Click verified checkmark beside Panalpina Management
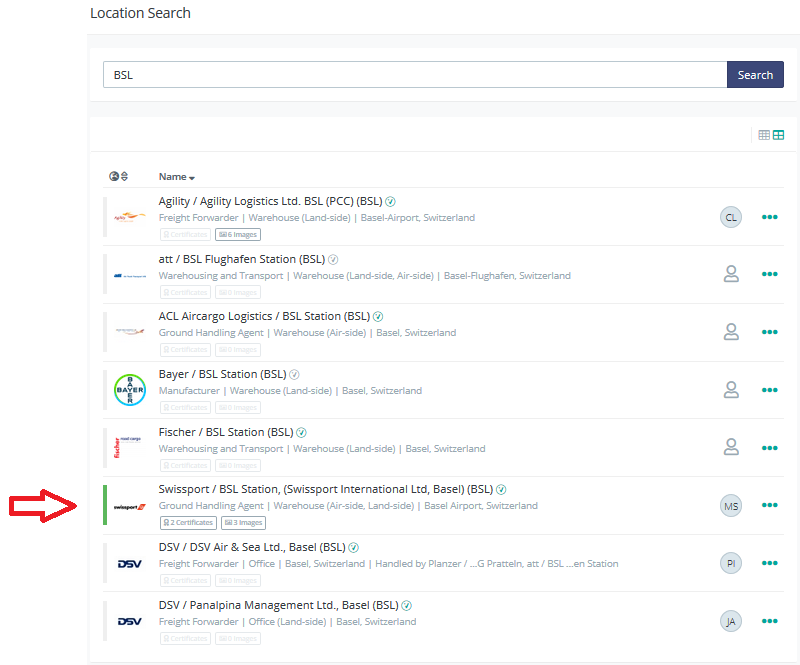800x665 pixels. click(x=407, y=605)
